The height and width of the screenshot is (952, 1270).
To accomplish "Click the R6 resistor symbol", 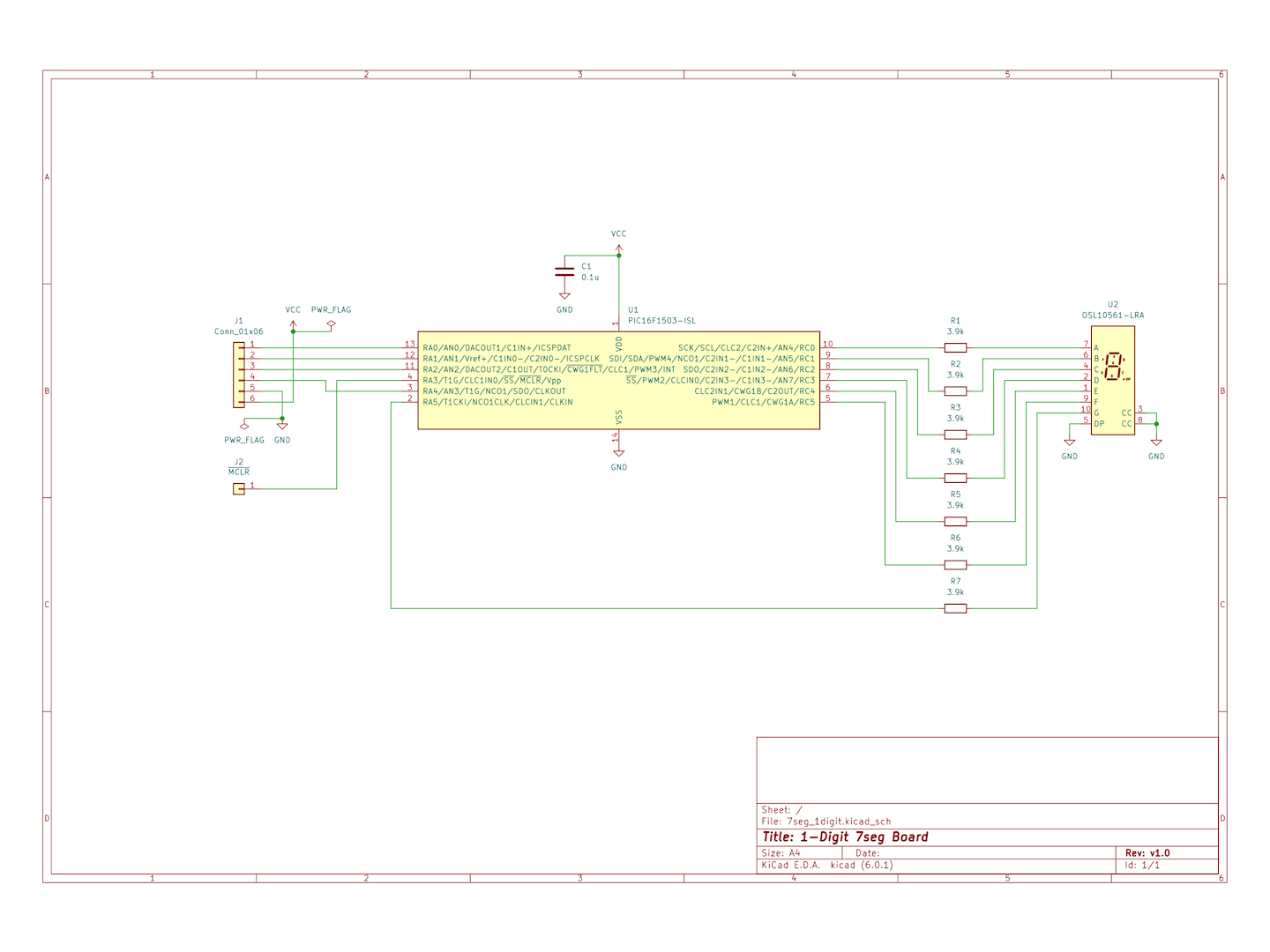I will point(955,565).
